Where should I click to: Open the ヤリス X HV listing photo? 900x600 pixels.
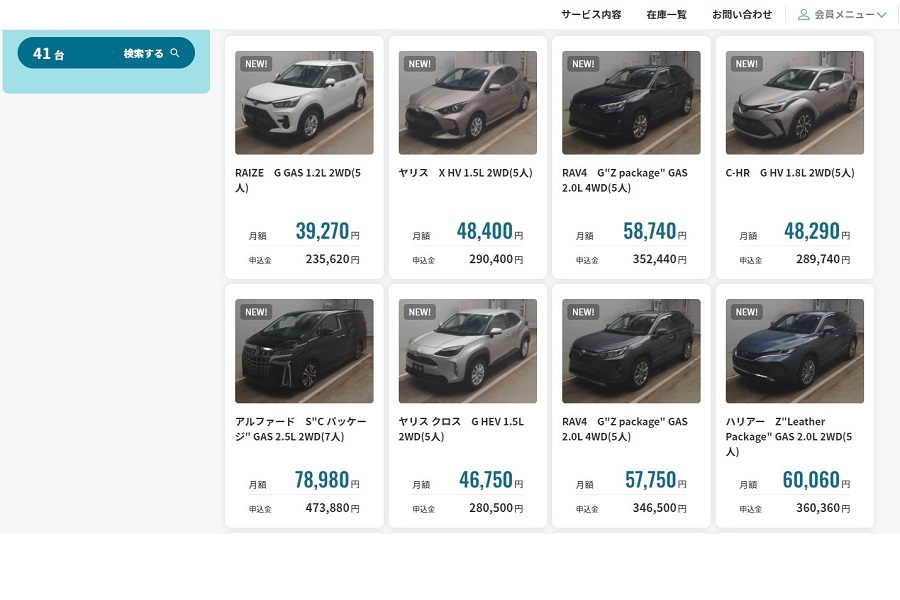(467, 102)
